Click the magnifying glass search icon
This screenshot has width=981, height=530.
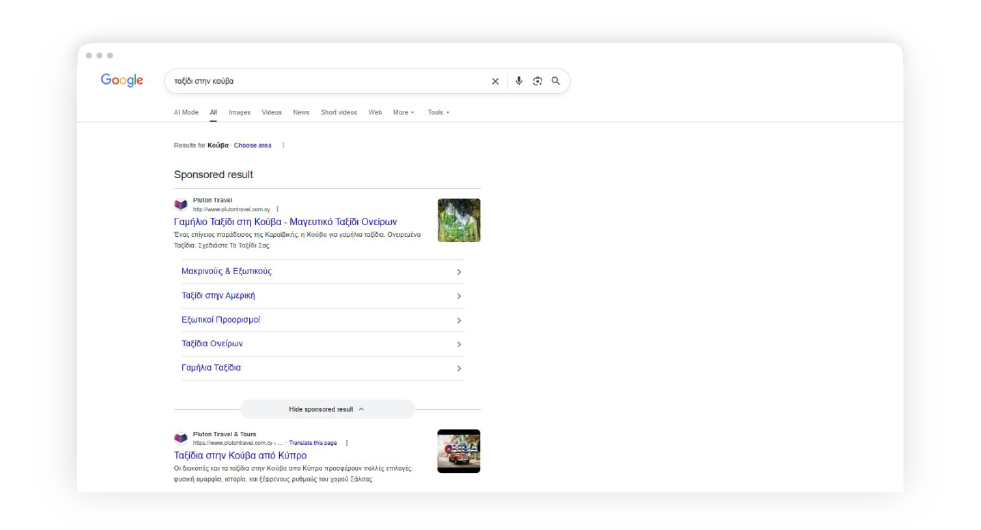pos(555,81)
